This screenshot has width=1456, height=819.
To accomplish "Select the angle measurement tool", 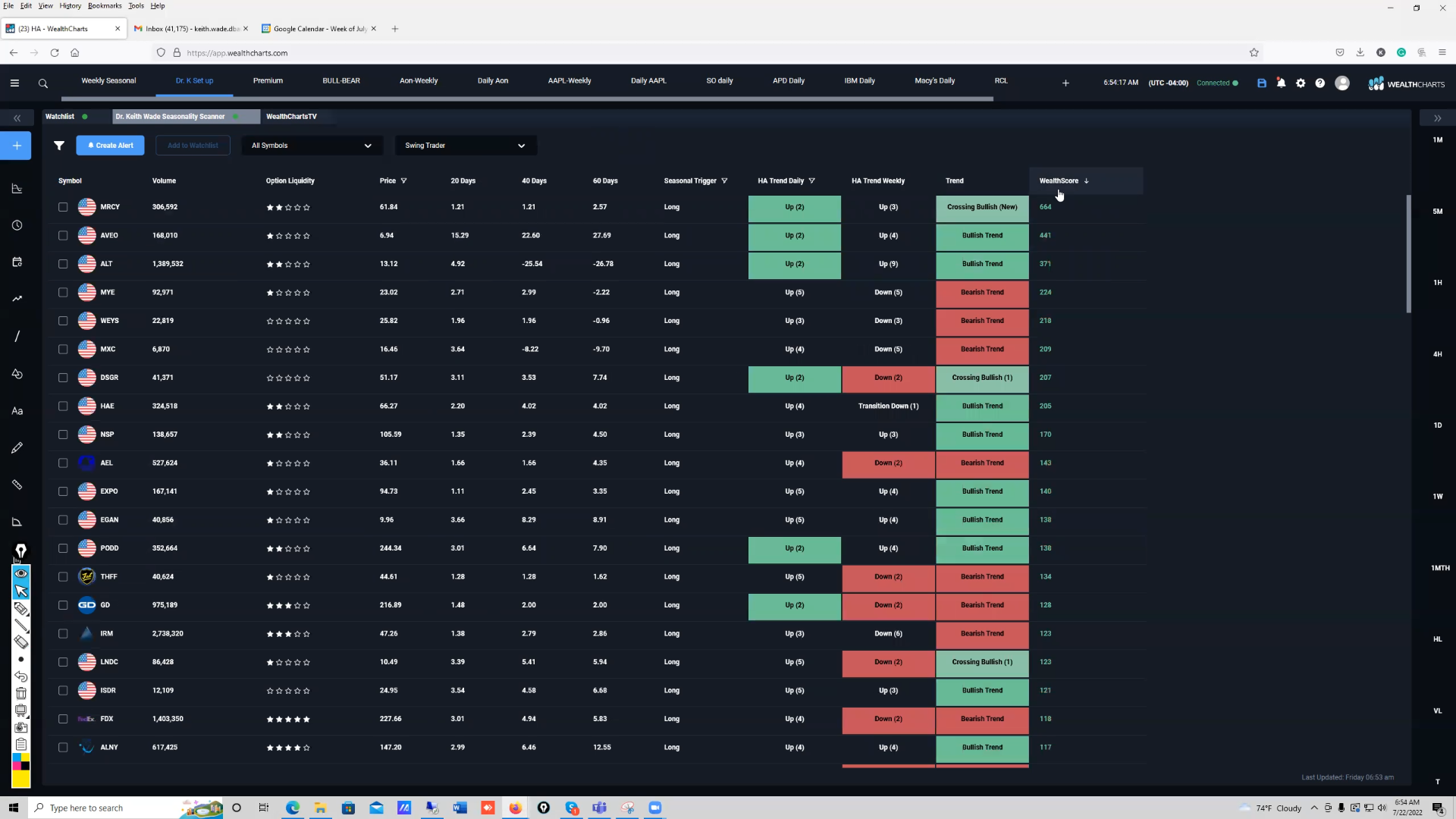I will tap(17, 522).
